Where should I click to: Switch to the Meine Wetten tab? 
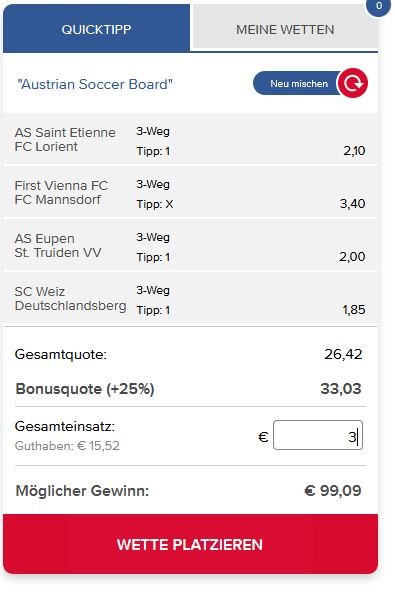point(285,29)
